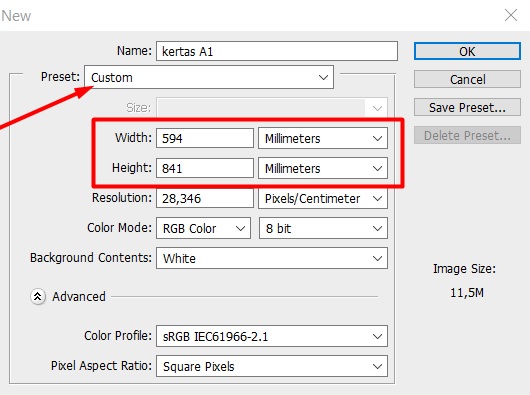Click the Pixel Aspect Ratio: label
Viewport: 530px width, 395px height.
click(101, 366)
